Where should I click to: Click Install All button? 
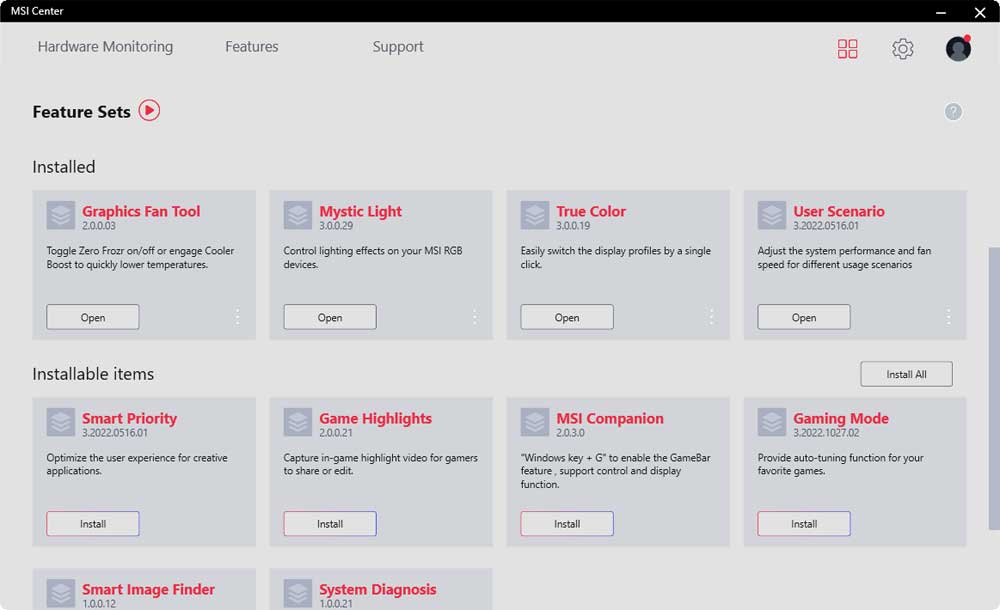tap(906, 374)
